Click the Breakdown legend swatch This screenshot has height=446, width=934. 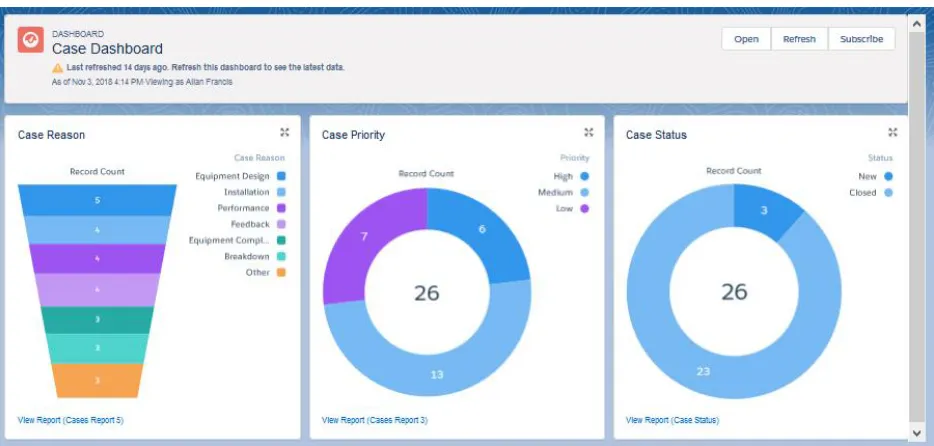282,257
